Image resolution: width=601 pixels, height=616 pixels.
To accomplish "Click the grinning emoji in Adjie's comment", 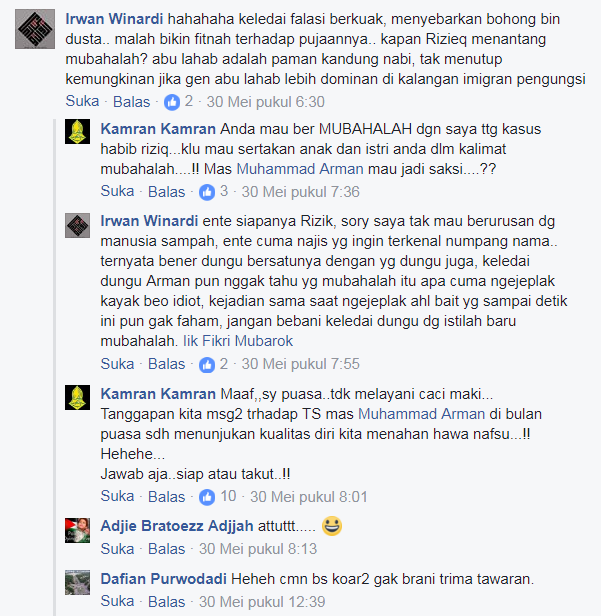I will click(x=332, y=526).
